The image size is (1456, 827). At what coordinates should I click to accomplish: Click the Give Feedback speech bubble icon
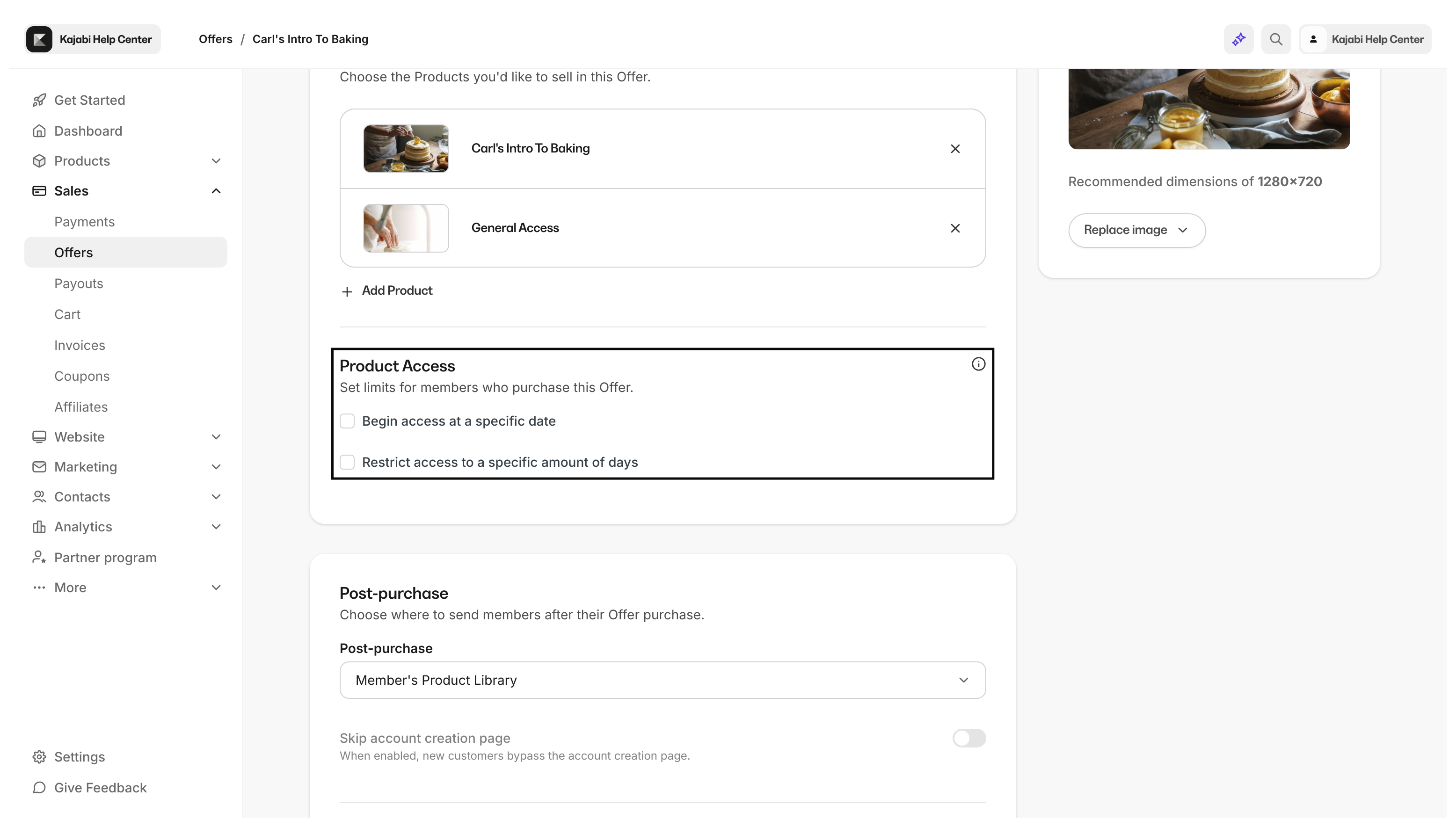point(39,788)
